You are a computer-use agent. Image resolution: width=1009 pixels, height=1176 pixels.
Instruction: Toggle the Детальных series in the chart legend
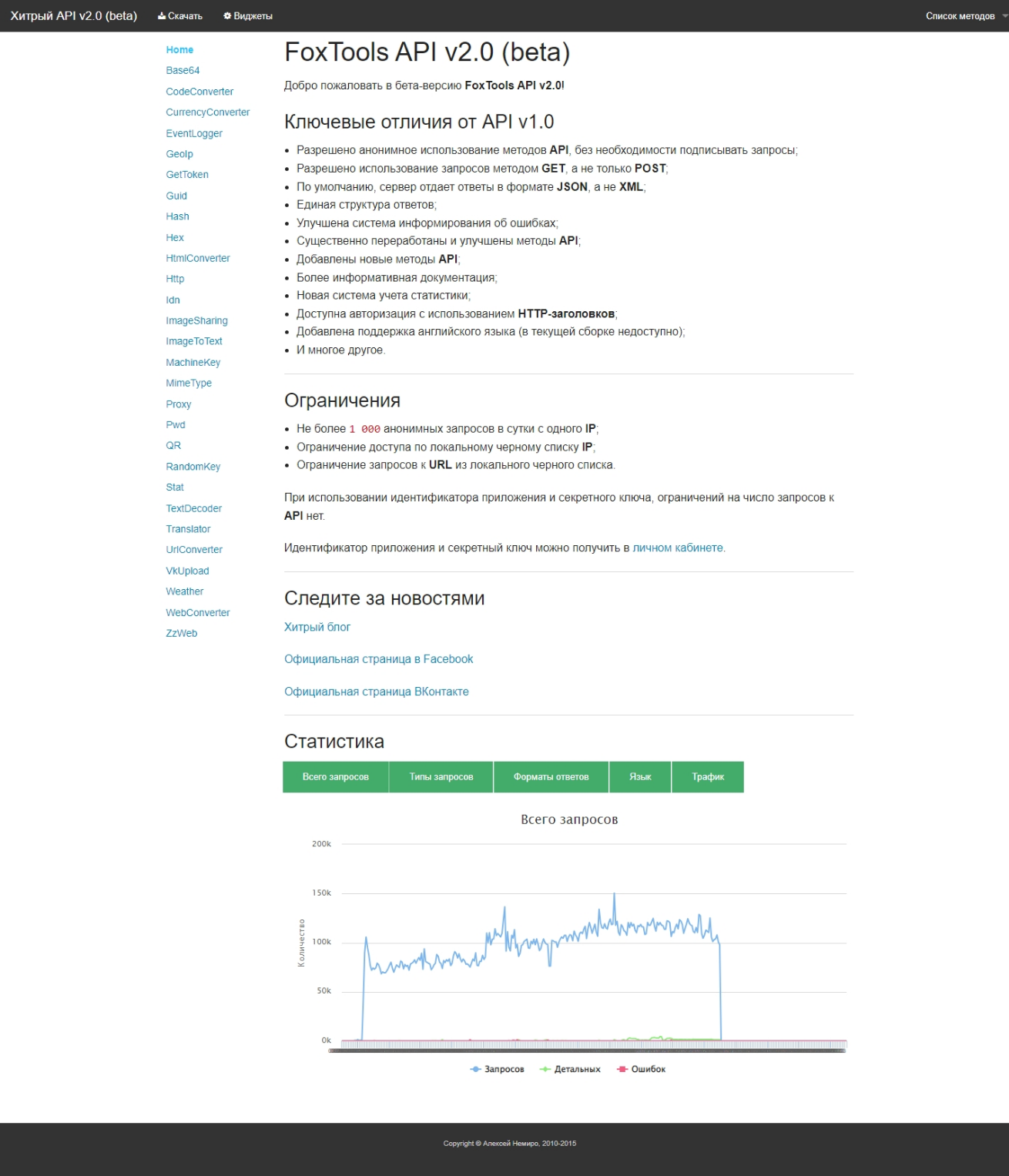point(570,1070)
